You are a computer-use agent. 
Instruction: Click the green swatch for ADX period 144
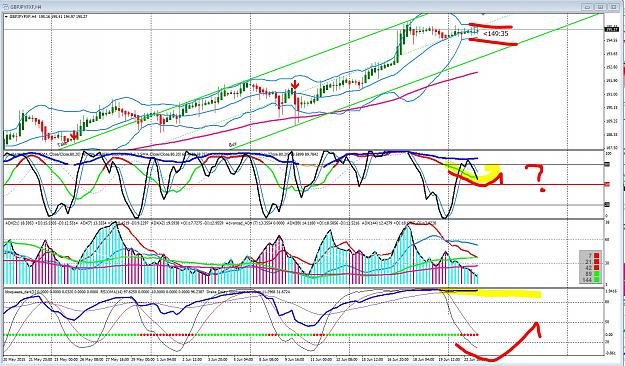click(x=597, y=279)
